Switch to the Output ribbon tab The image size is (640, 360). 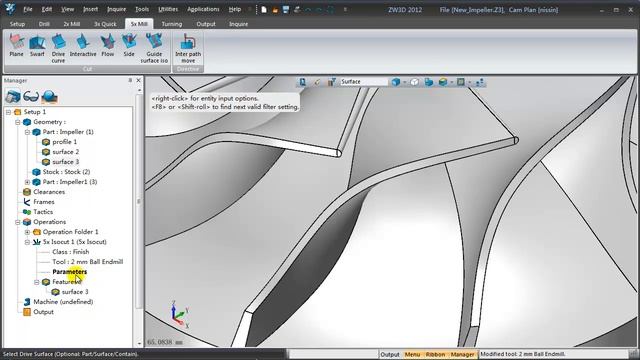[206, 24]
